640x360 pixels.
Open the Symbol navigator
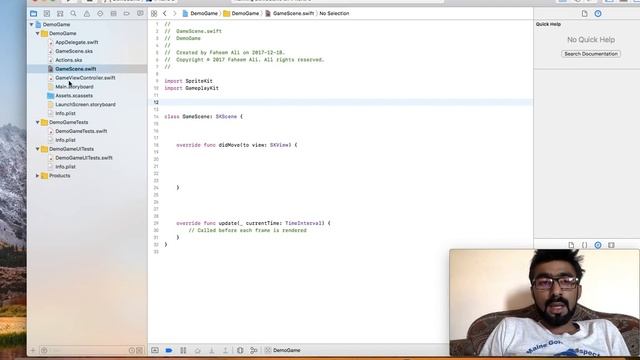pos(60,13)
